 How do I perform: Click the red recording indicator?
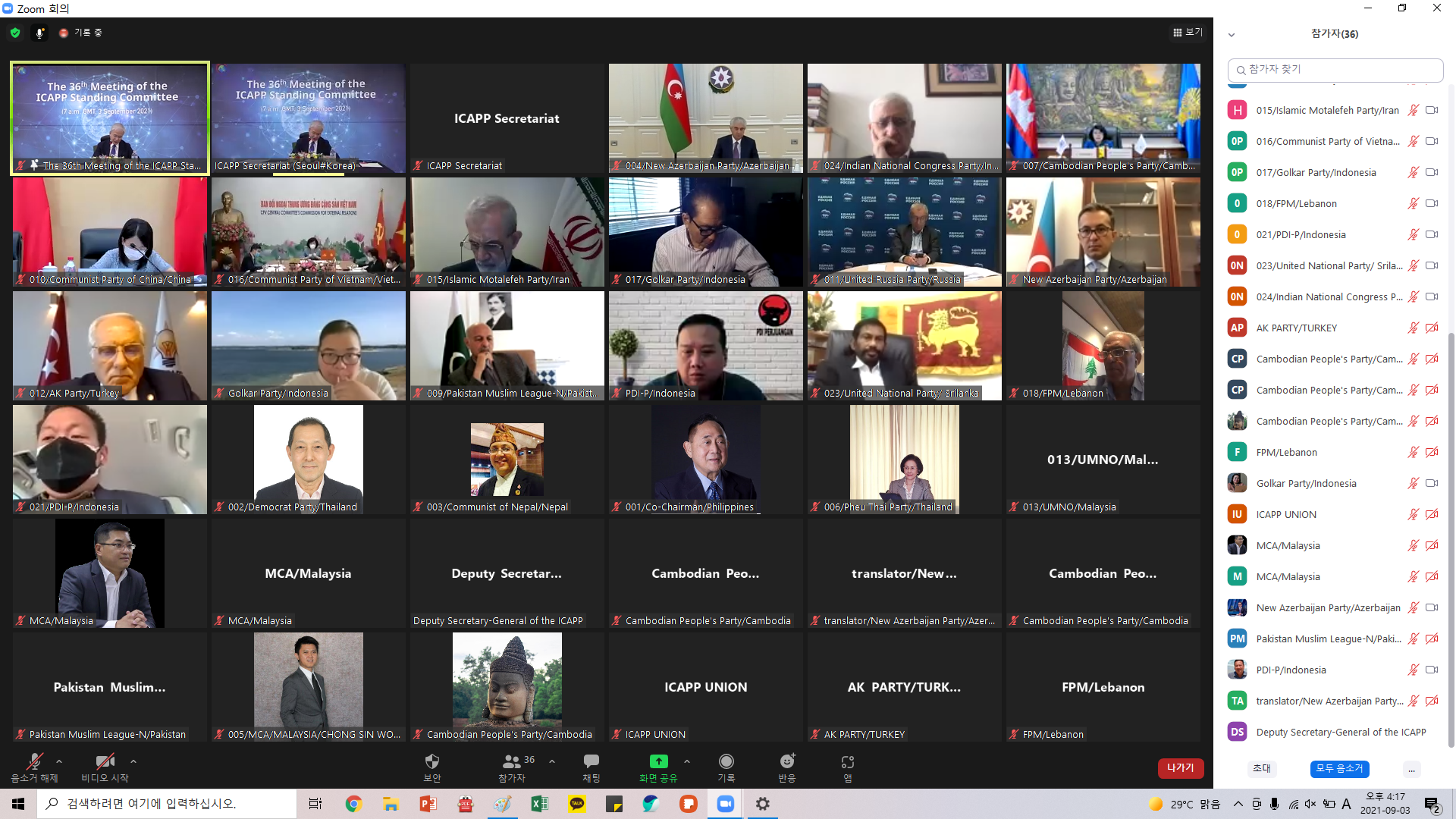click(x=64, y=33)
